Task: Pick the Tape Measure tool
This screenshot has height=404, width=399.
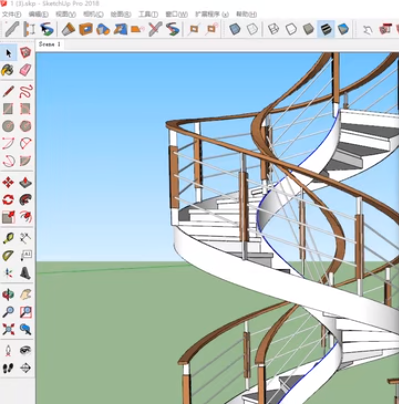Action: tap(8, 238)
